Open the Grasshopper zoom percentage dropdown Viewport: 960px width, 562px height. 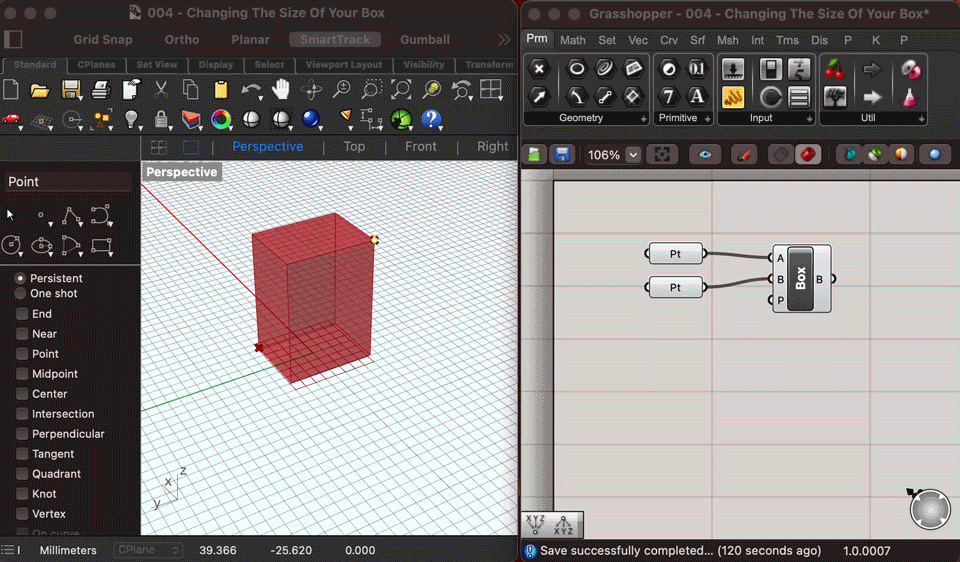[634, 155]
